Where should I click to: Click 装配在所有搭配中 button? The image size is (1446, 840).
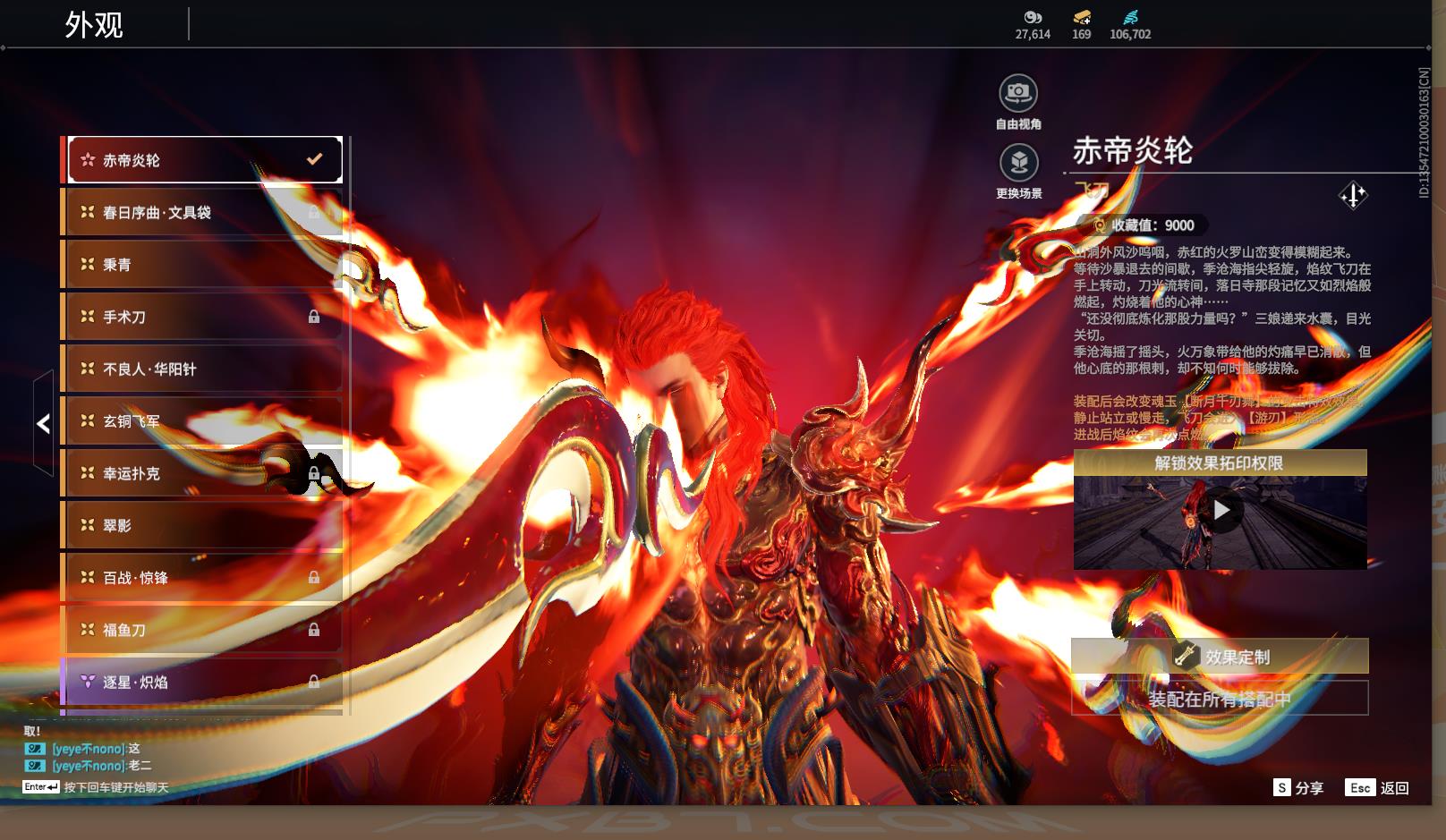click(x=1220, y=699)
